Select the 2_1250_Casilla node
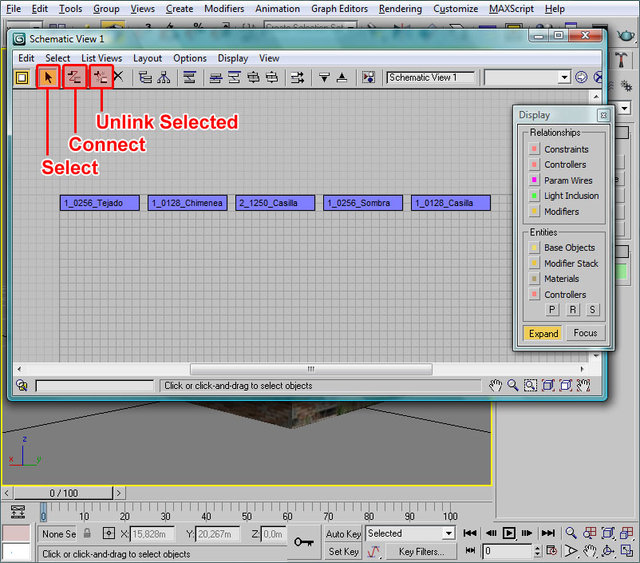Image resolution: width=640 pixels, height=563 pixels. (273, 203)
